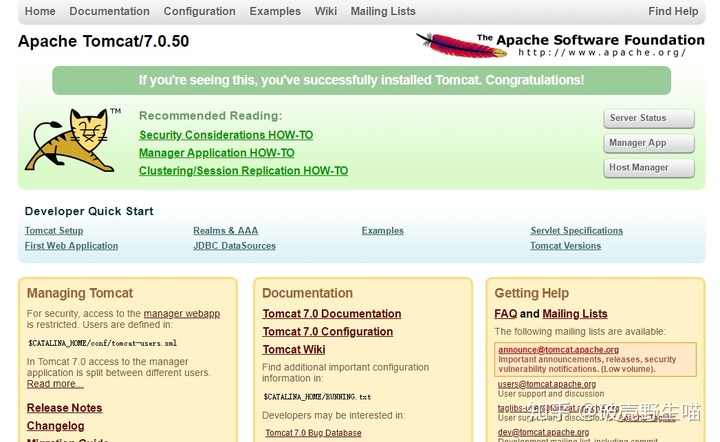Click the Apache Tomcat/7.0.50 heading

click(103, 41)
